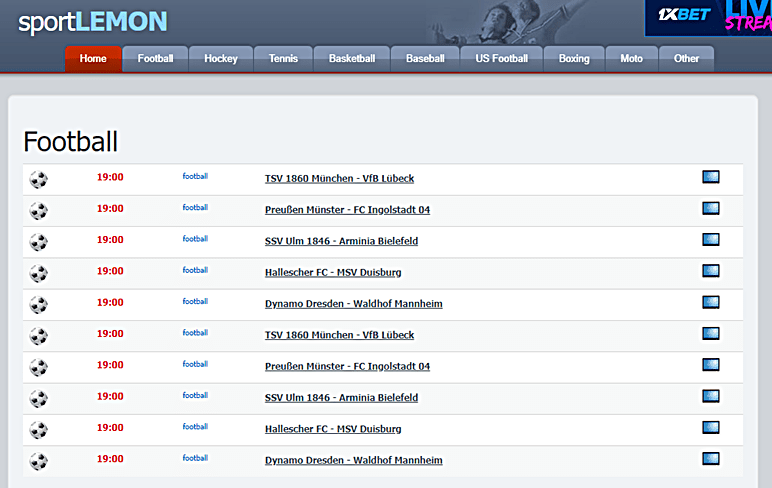Click the sportLEMON site logo
This screenshot has width=772, height=488.
tap(93, 21)
